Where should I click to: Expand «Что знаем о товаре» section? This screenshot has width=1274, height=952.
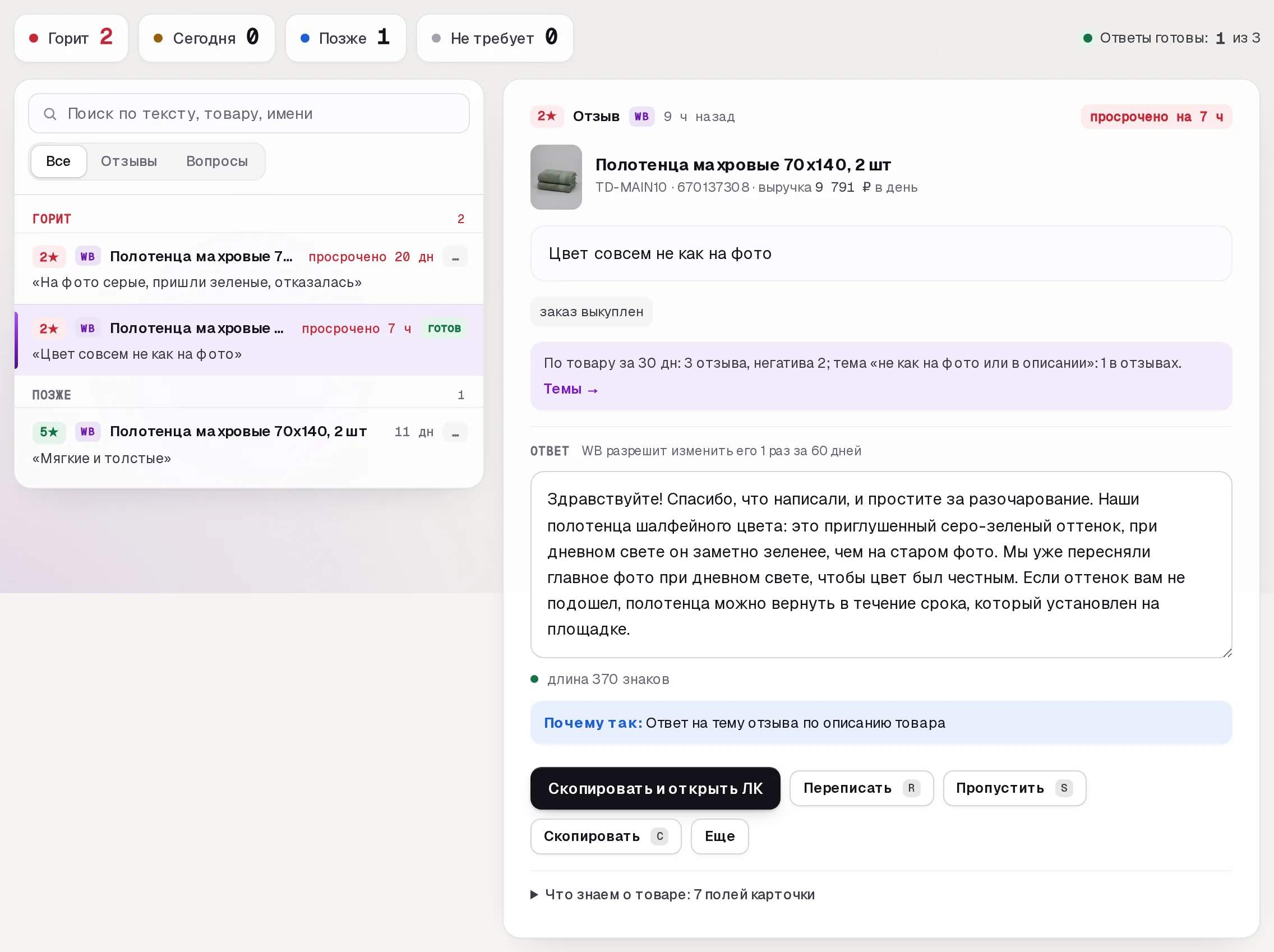pyautogui.click(x=672, y=894)
